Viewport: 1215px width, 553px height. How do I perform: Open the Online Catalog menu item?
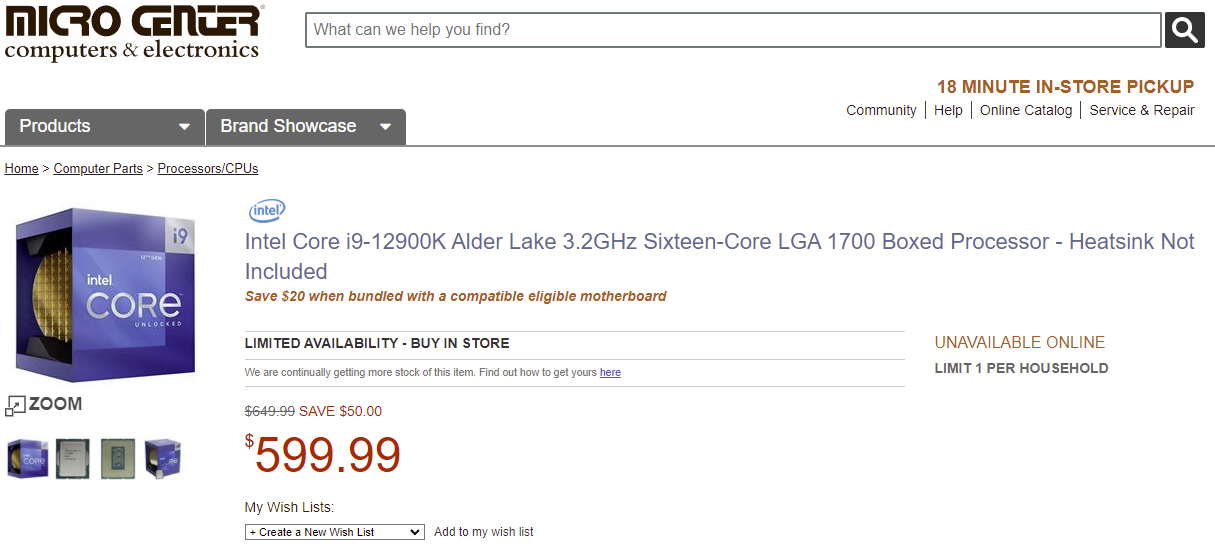click(x=1025, y=110)
